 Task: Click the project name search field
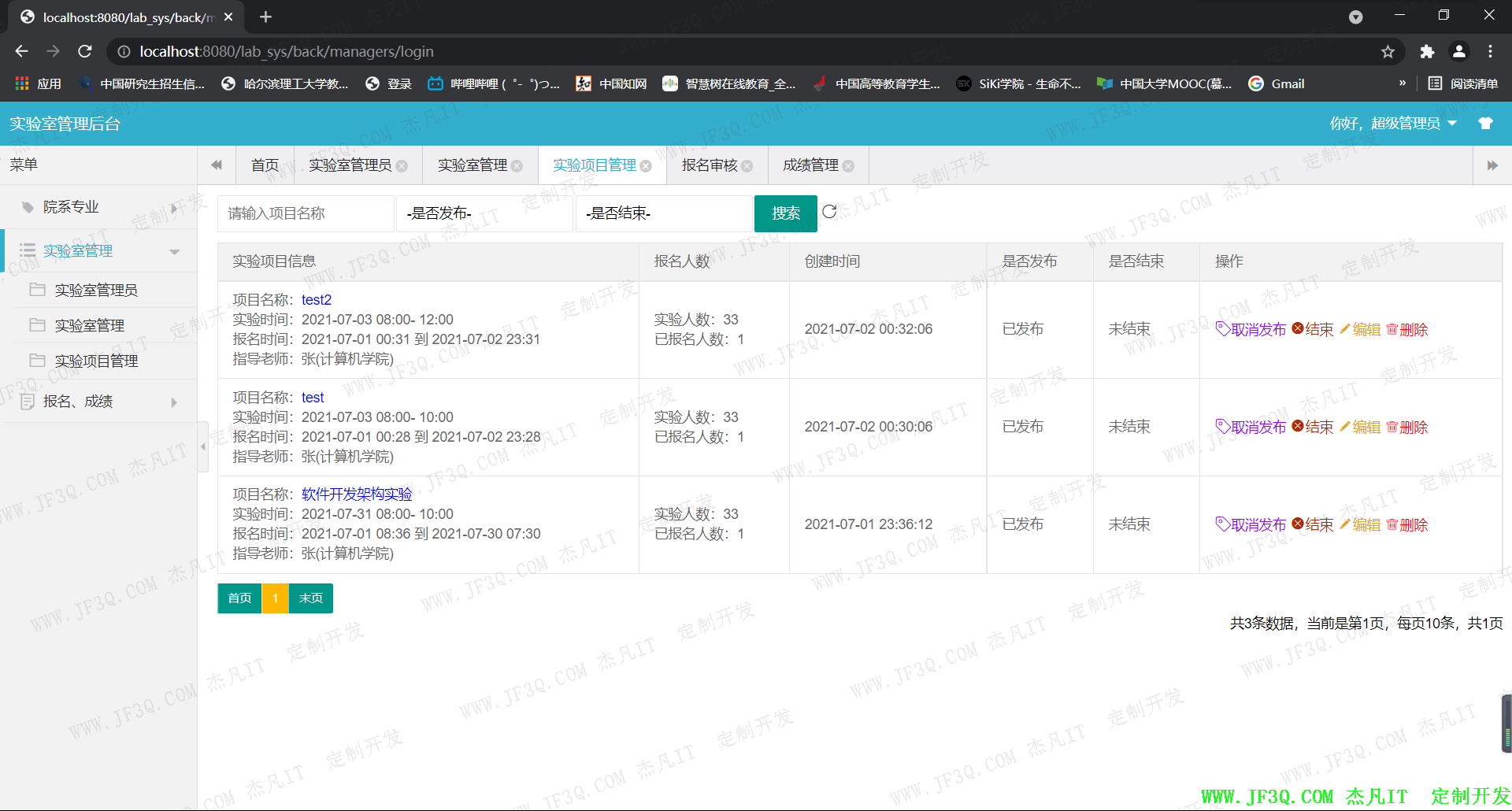coord(306,213)
